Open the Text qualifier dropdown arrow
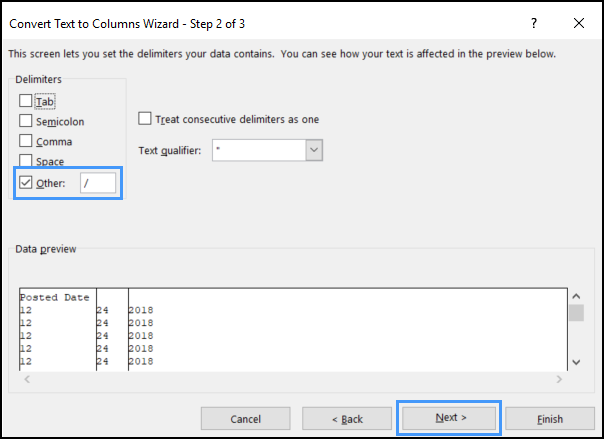604x439 pixels. 314,150
